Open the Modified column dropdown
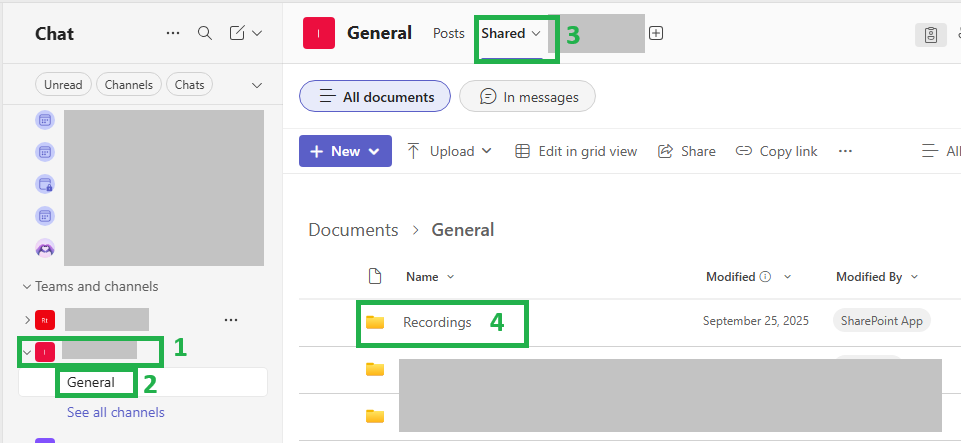 [x=788, y=277]
